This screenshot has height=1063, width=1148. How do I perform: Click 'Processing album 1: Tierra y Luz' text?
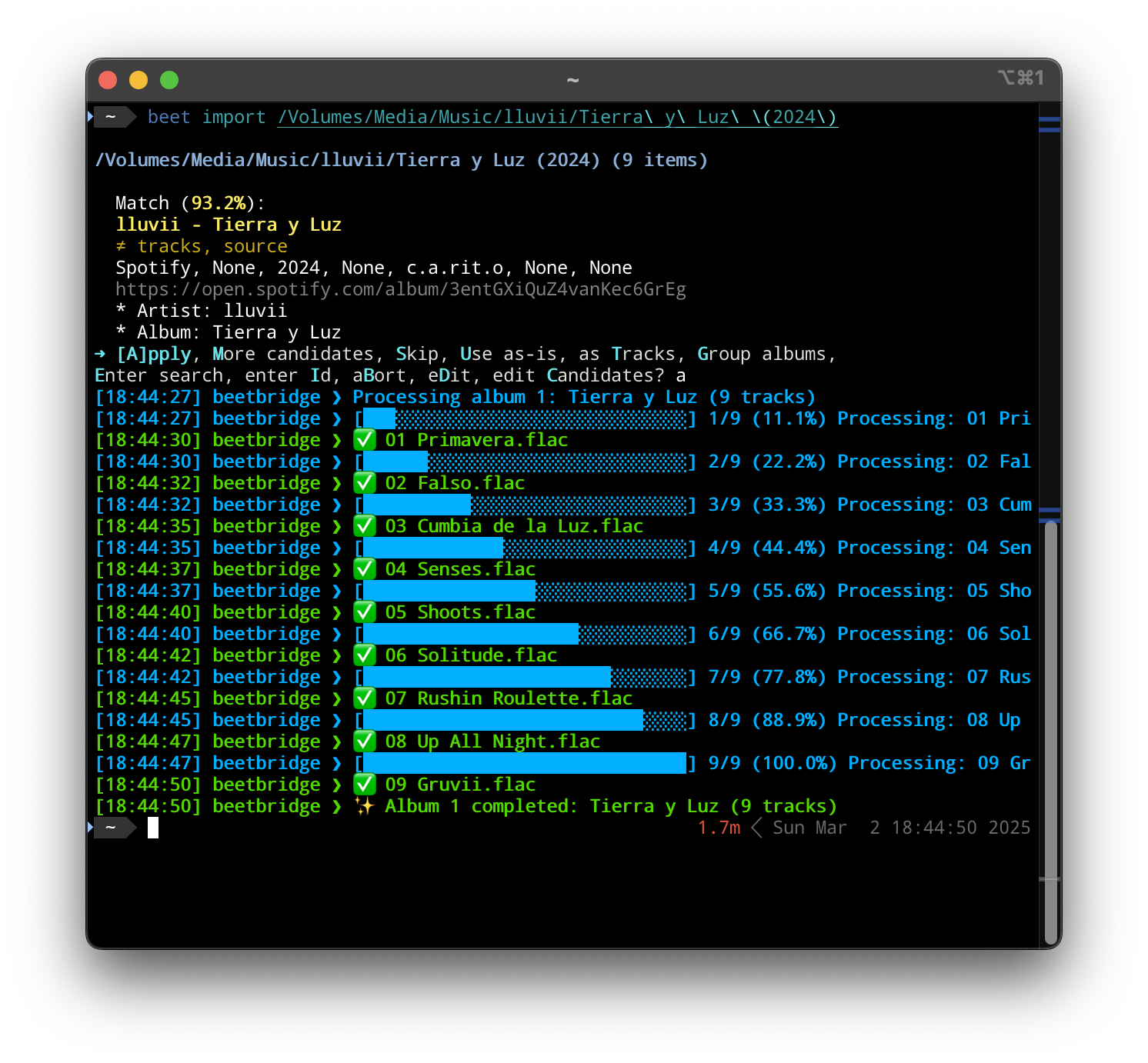[525, 397]
